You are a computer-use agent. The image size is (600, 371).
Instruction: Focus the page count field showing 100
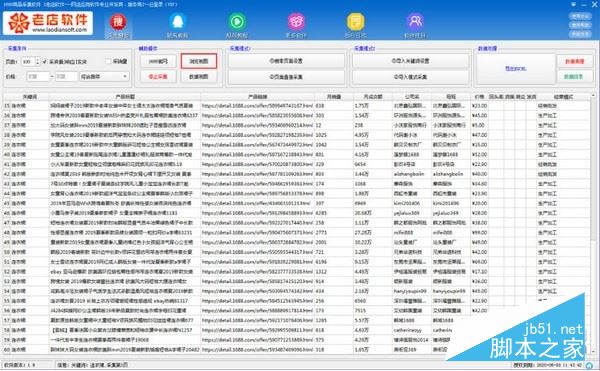[28, 62]
